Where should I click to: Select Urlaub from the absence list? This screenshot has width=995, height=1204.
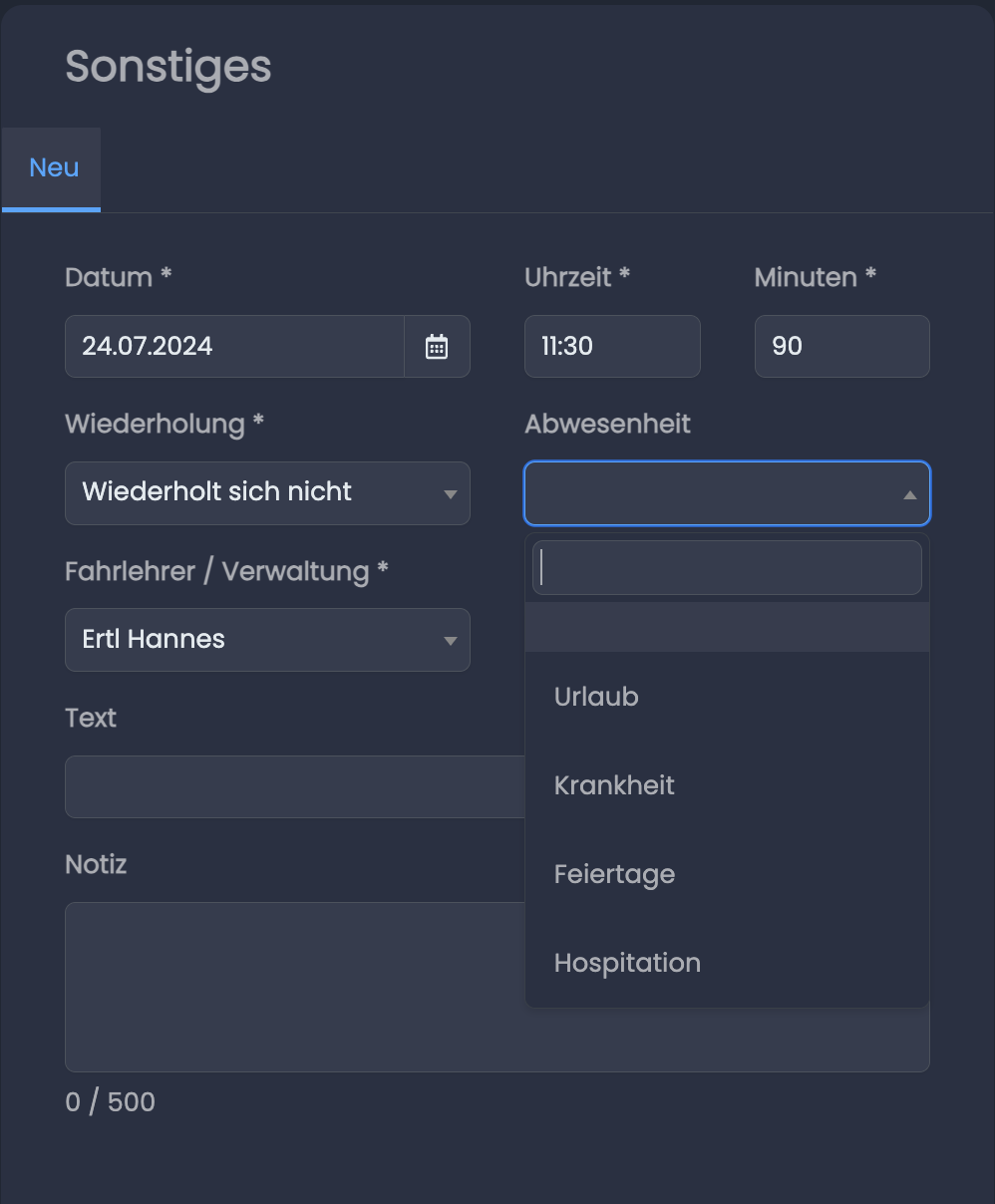pos(727,697)
